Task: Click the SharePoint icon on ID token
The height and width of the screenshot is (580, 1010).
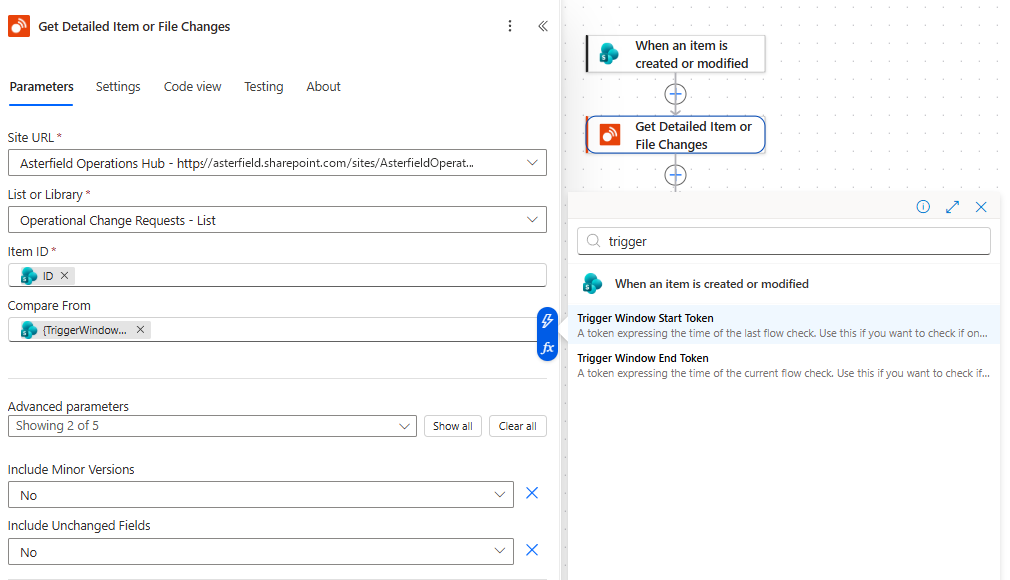Action: 29,276
